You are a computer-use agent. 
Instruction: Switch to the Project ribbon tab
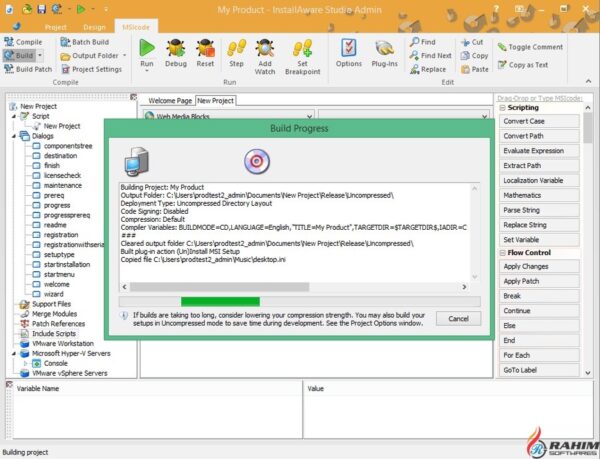click(x=55, y=28)
